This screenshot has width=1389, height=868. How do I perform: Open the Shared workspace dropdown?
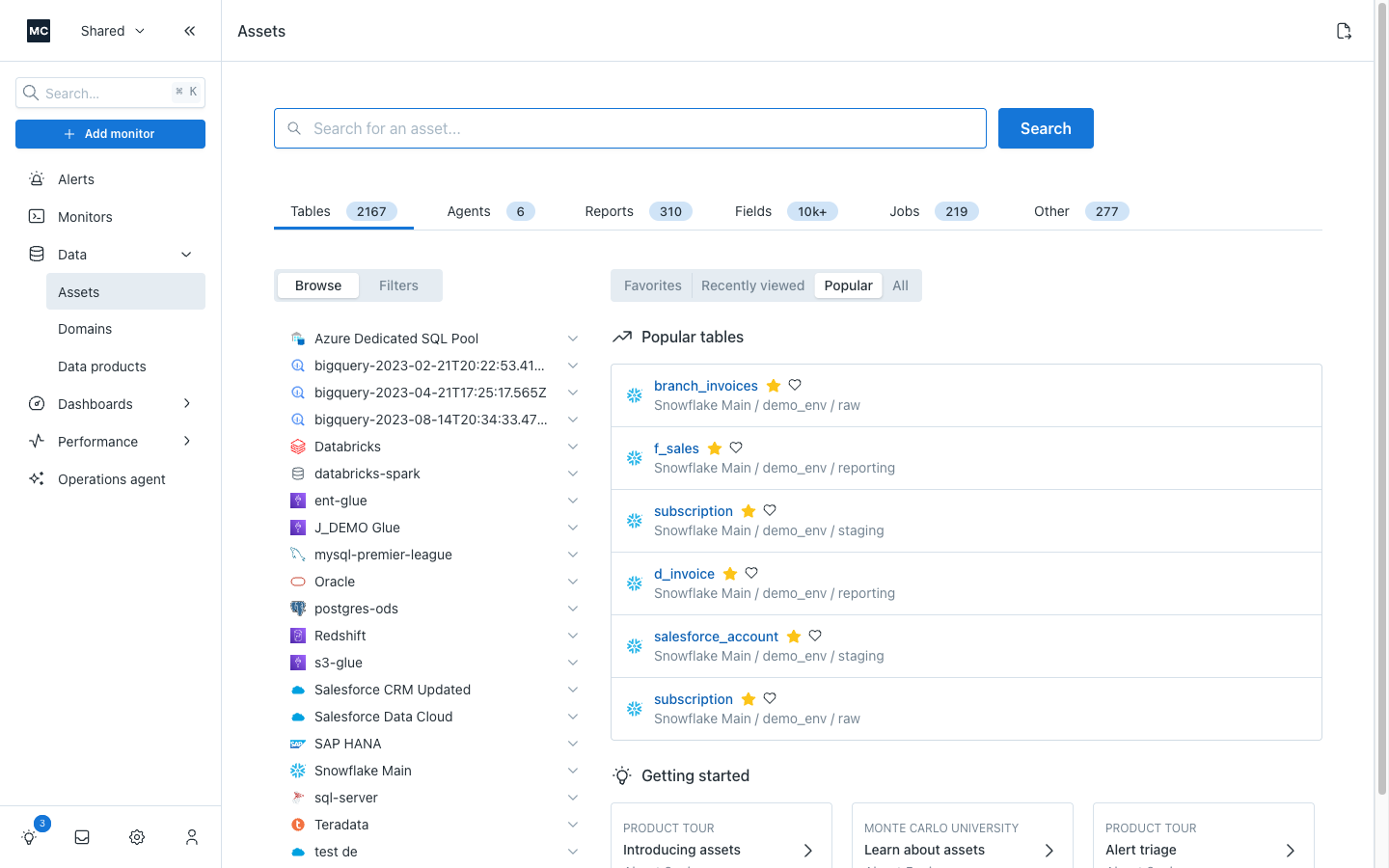point(111,30)
